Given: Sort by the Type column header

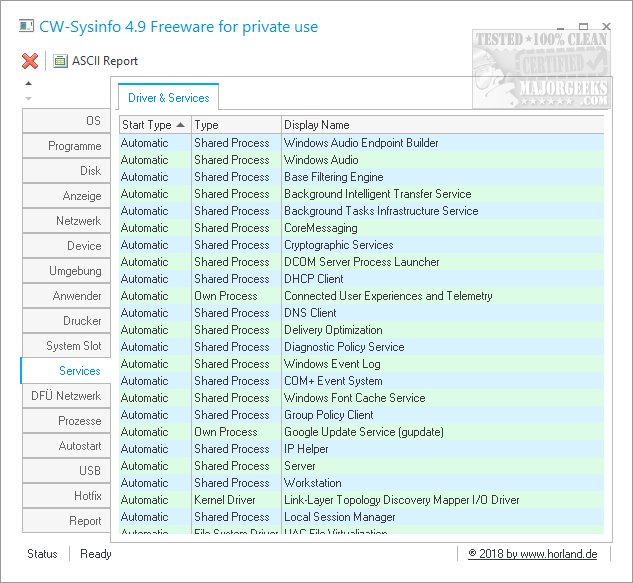Looking at the screenshot, I should pos(235,125).
